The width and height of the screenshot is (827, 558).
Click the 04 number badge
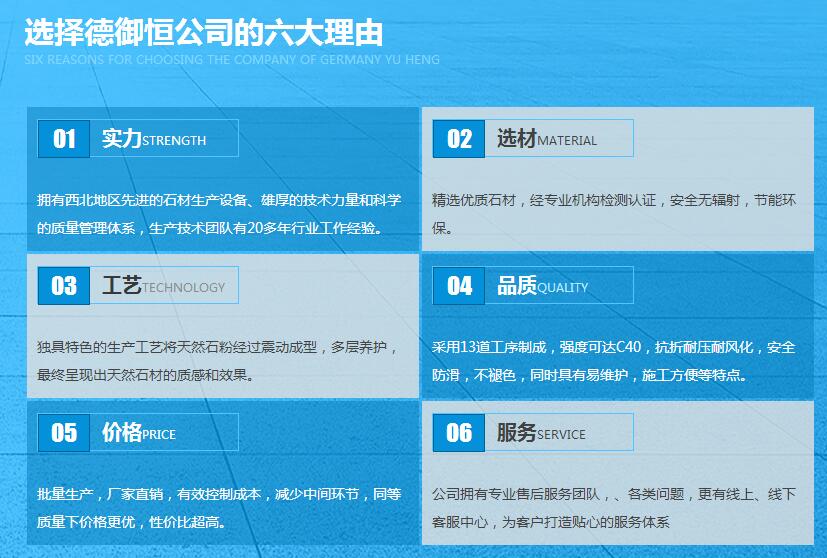(x=459, y=286)
